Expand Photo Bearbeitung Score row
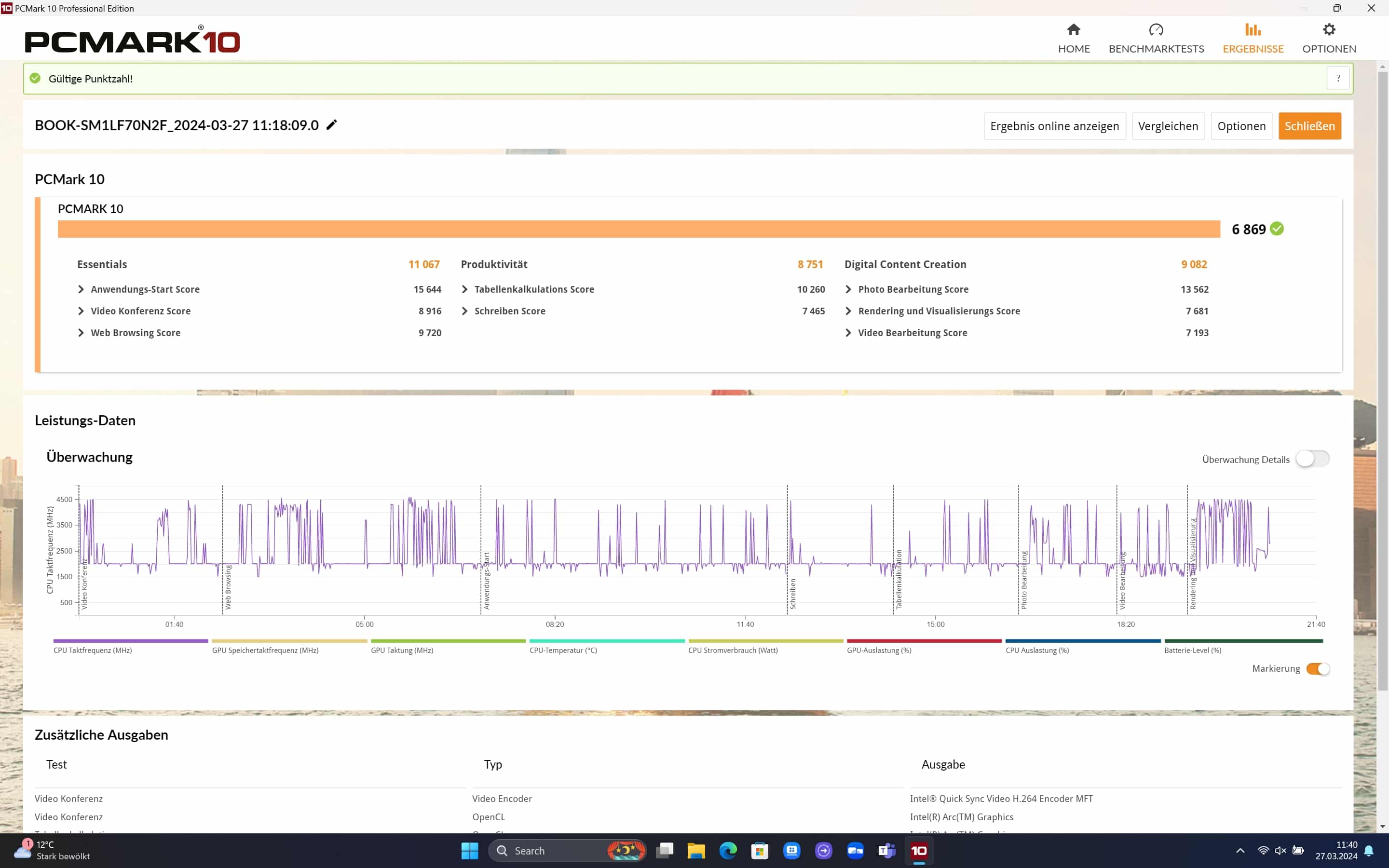This screenshot has width=1389, height=868. [848, 289]
